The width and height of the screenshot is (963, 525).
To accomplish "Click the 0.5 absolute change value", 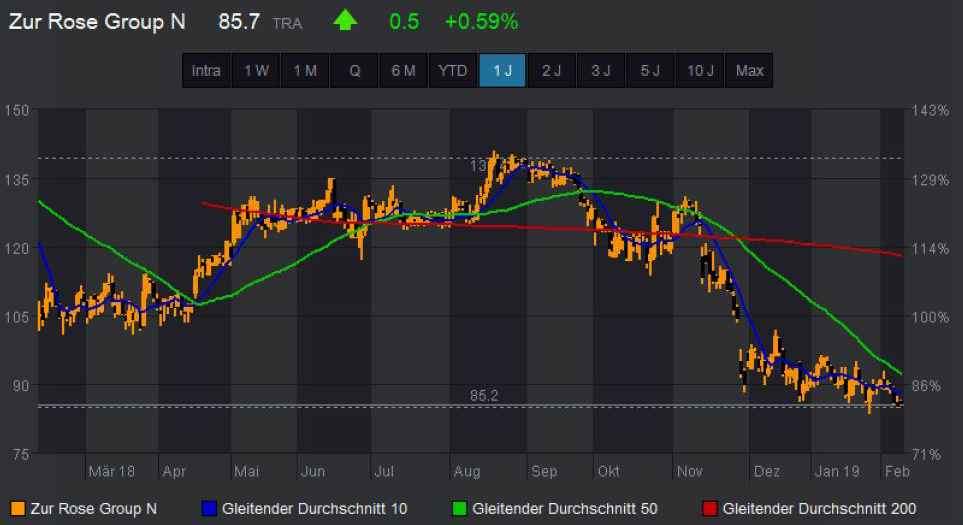I will 404,21.
